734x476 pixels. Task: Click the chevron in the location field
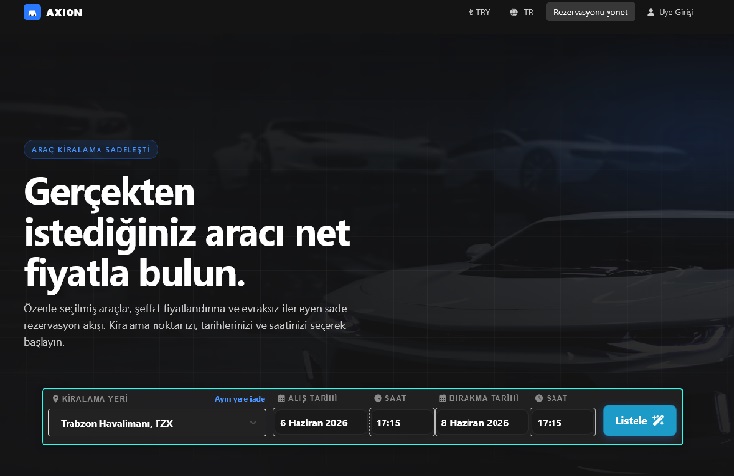(253, 423)
